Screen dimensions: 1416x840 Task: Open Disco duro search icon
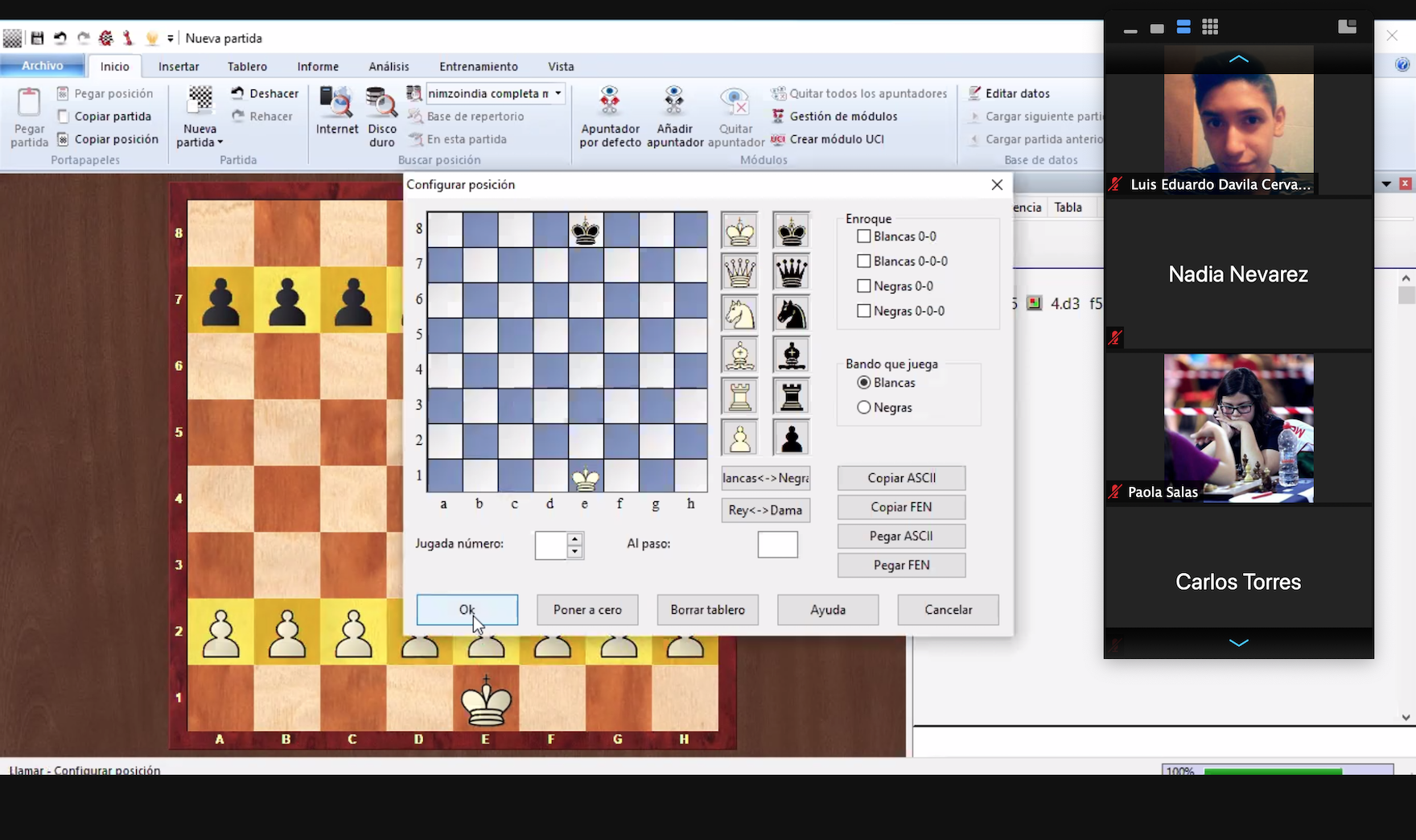pyautogui.click(x=381, y=101)
